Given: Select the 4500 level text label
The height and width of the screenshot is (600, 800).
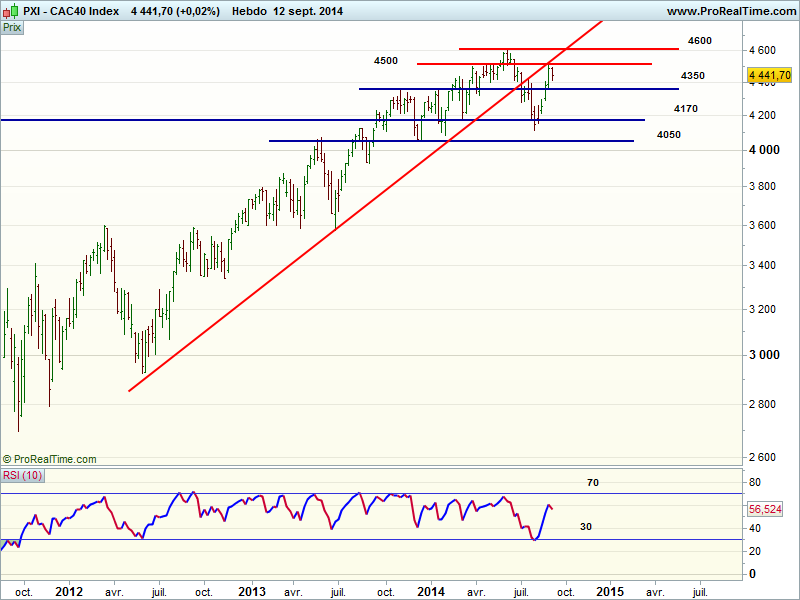Looking at the screenshot, I should tap(385, 61).
